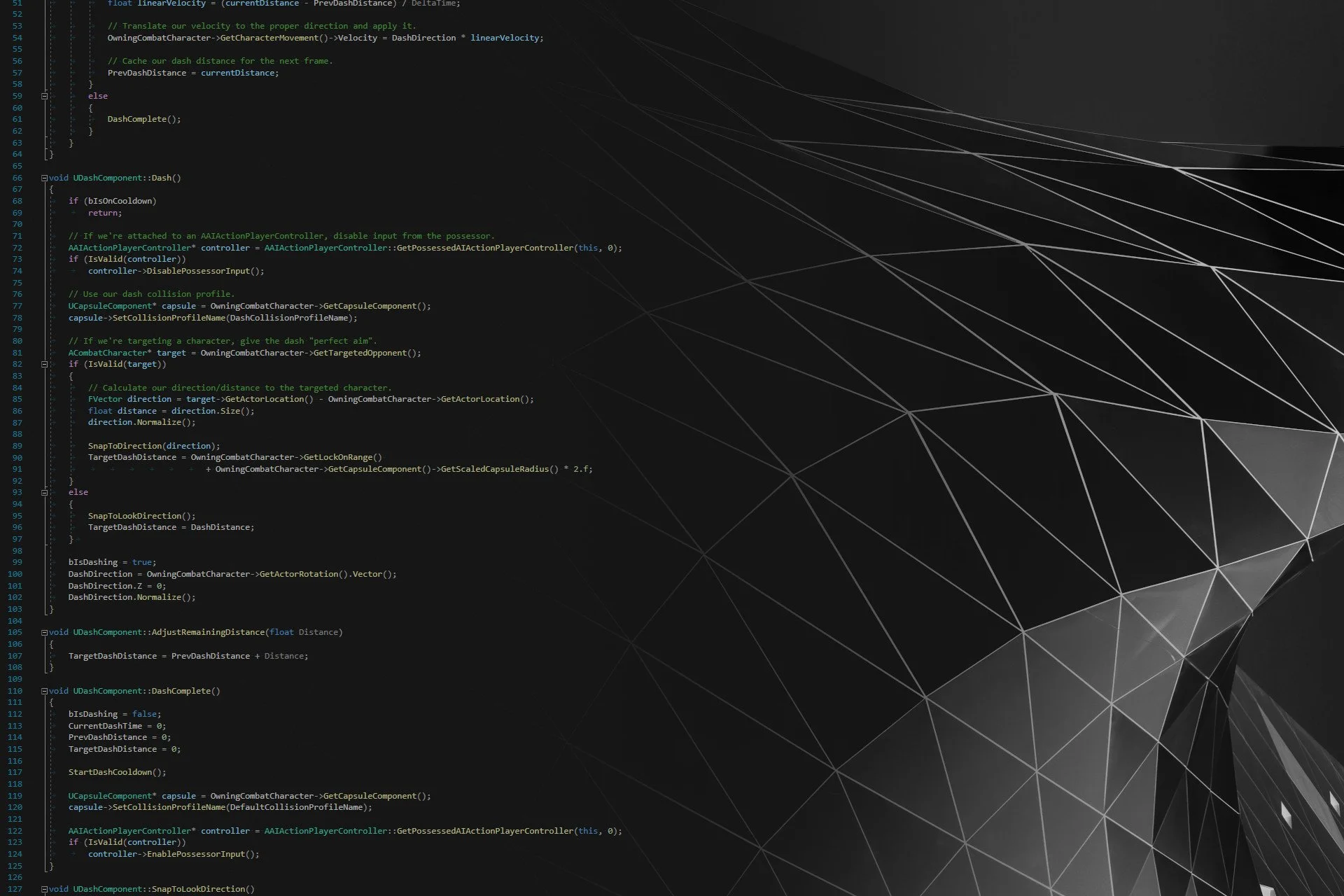Collapse the SnapToLookDirection function
This screenshot has height=896, width=1344.
44,889
